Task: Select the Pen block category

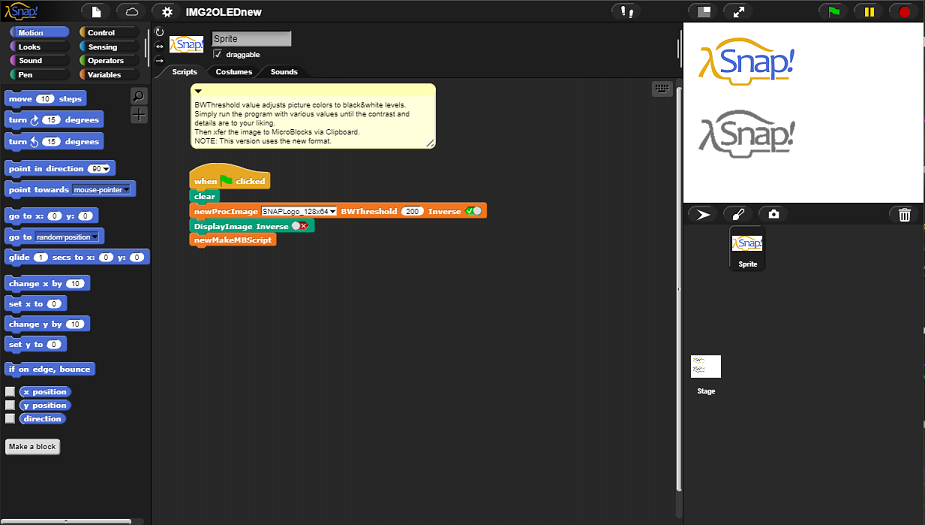Action: click(x=40, y=74)
